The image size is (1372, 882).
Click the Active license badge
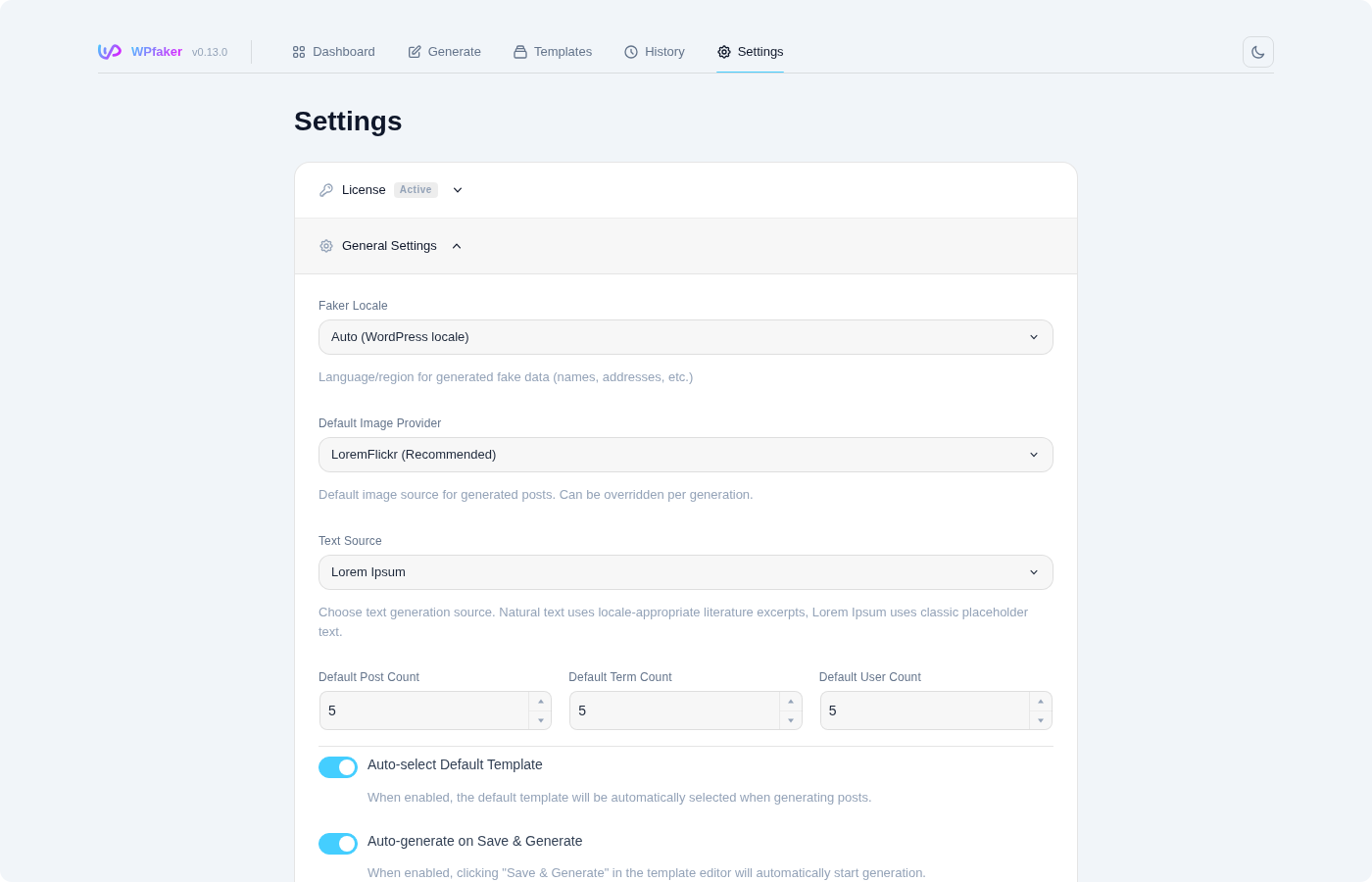pos(416,190)
